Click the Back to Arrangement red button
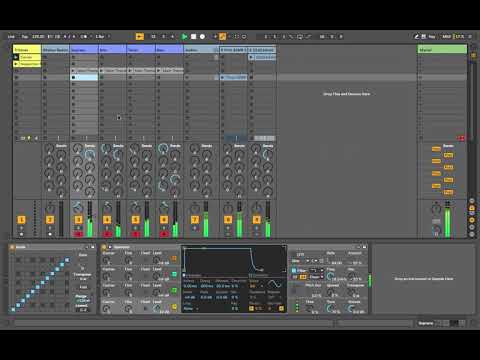Viewport: 480px width, 360px height. (x=461, y=138)
